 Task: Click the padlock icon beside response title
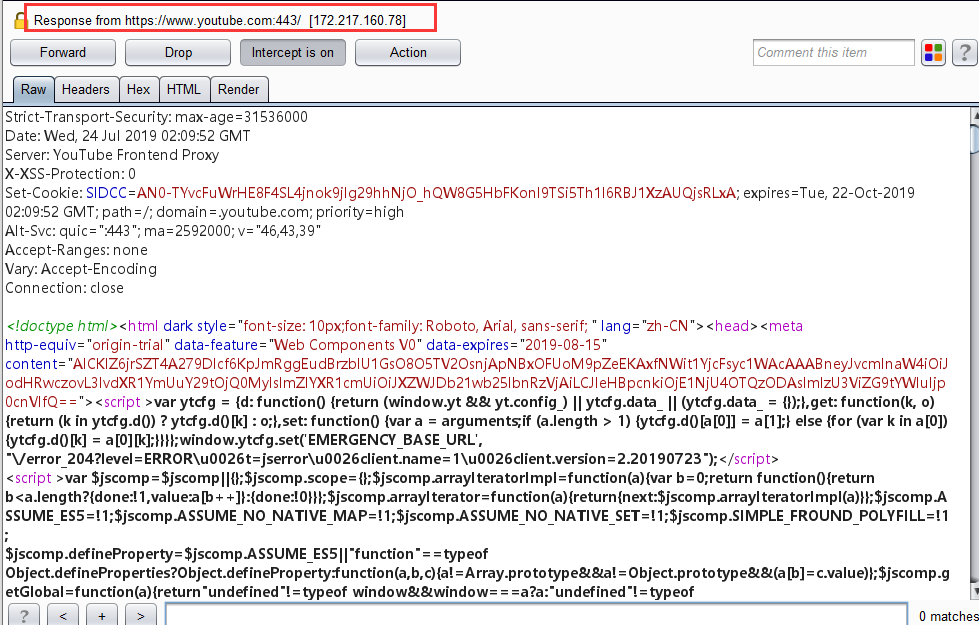(20, 21)
